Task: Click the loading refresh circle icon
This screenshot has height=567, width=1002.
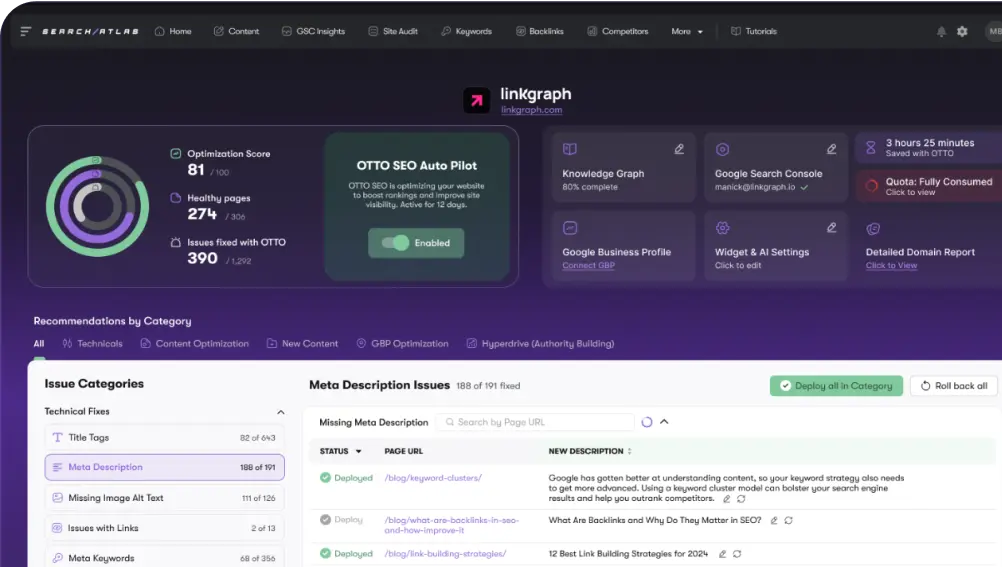Action: [647, 422]
